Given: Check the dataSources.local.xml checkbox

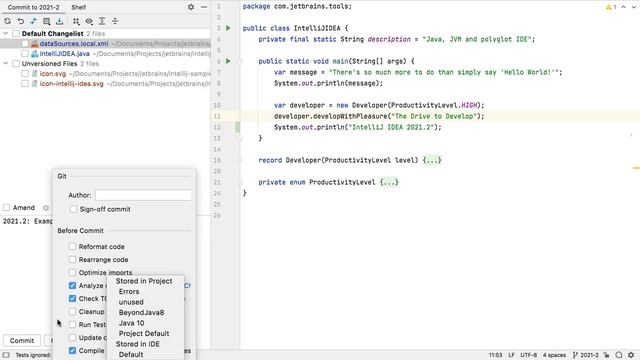Looking at the screenshot, I should click(x=25, y=44).
